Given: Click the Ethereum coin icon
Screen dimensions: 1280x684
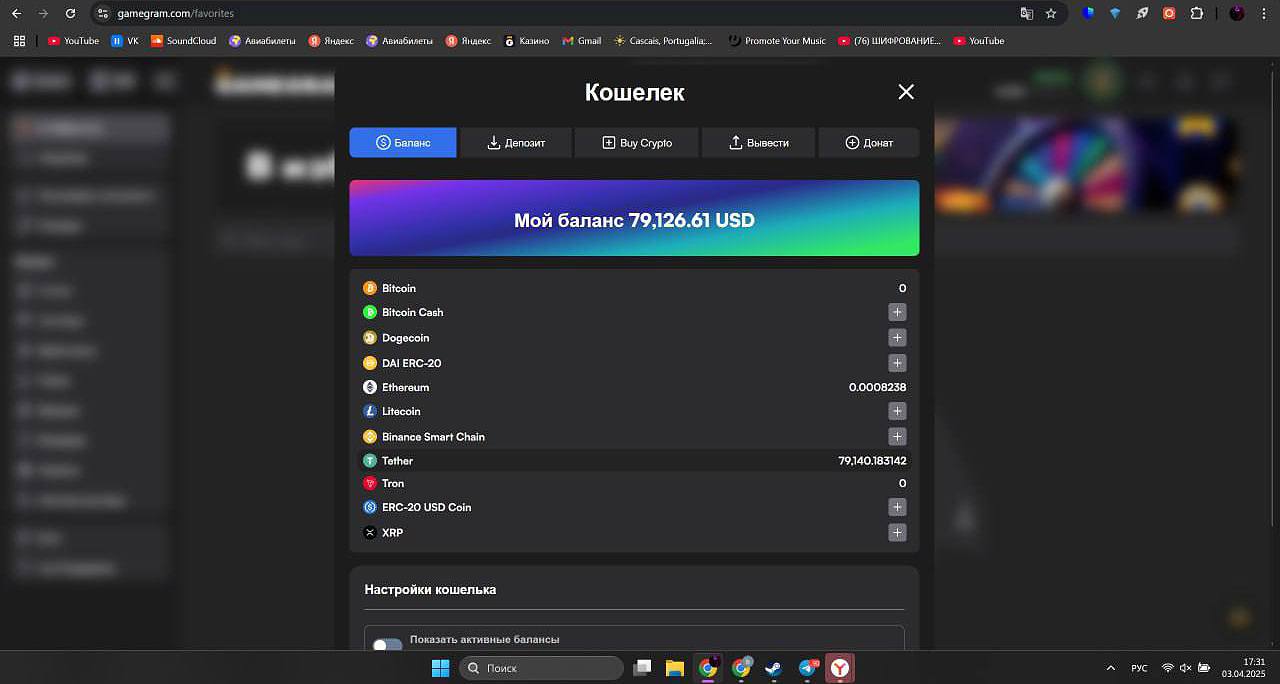Looking at the screenshot, I should (x=369, y=387).
